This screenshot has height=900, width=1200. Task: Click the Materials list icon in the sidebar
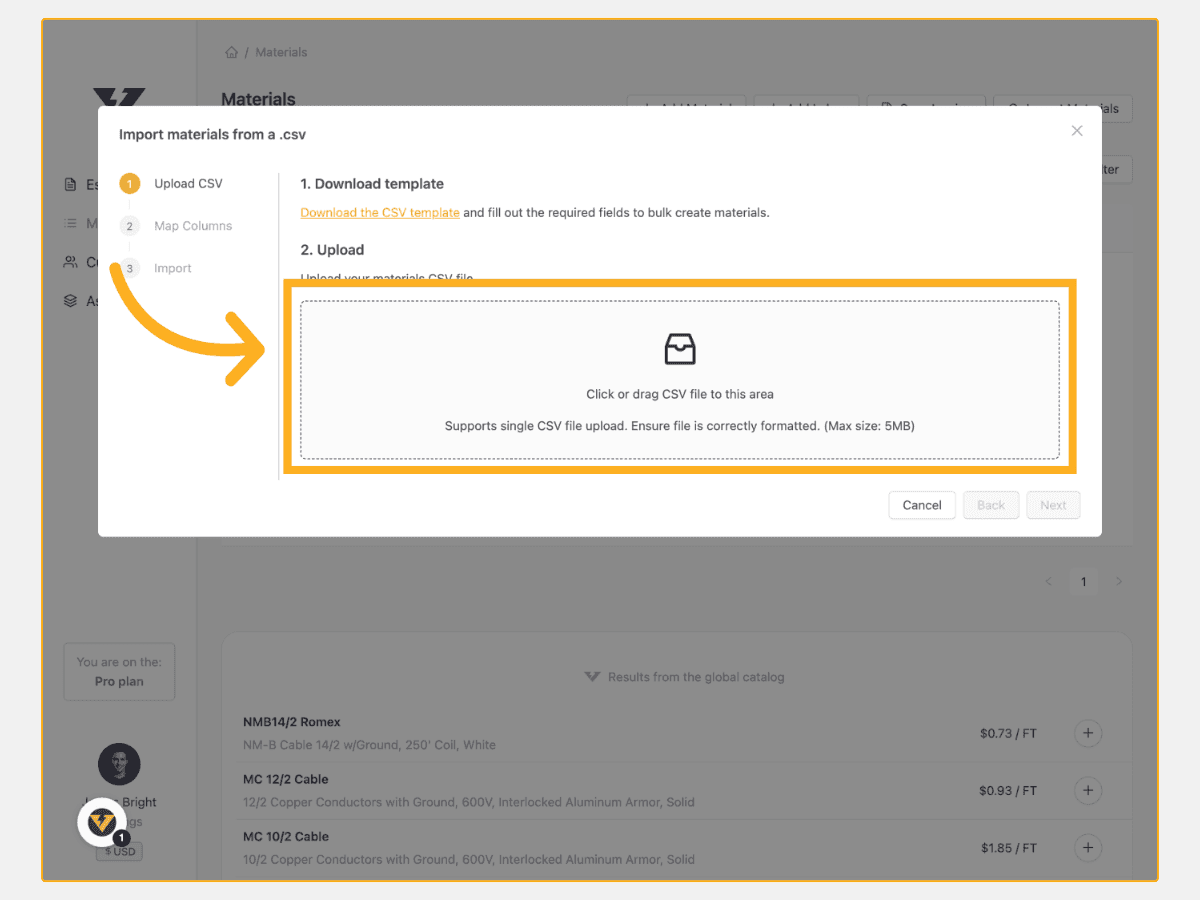(x=71, y=223)
